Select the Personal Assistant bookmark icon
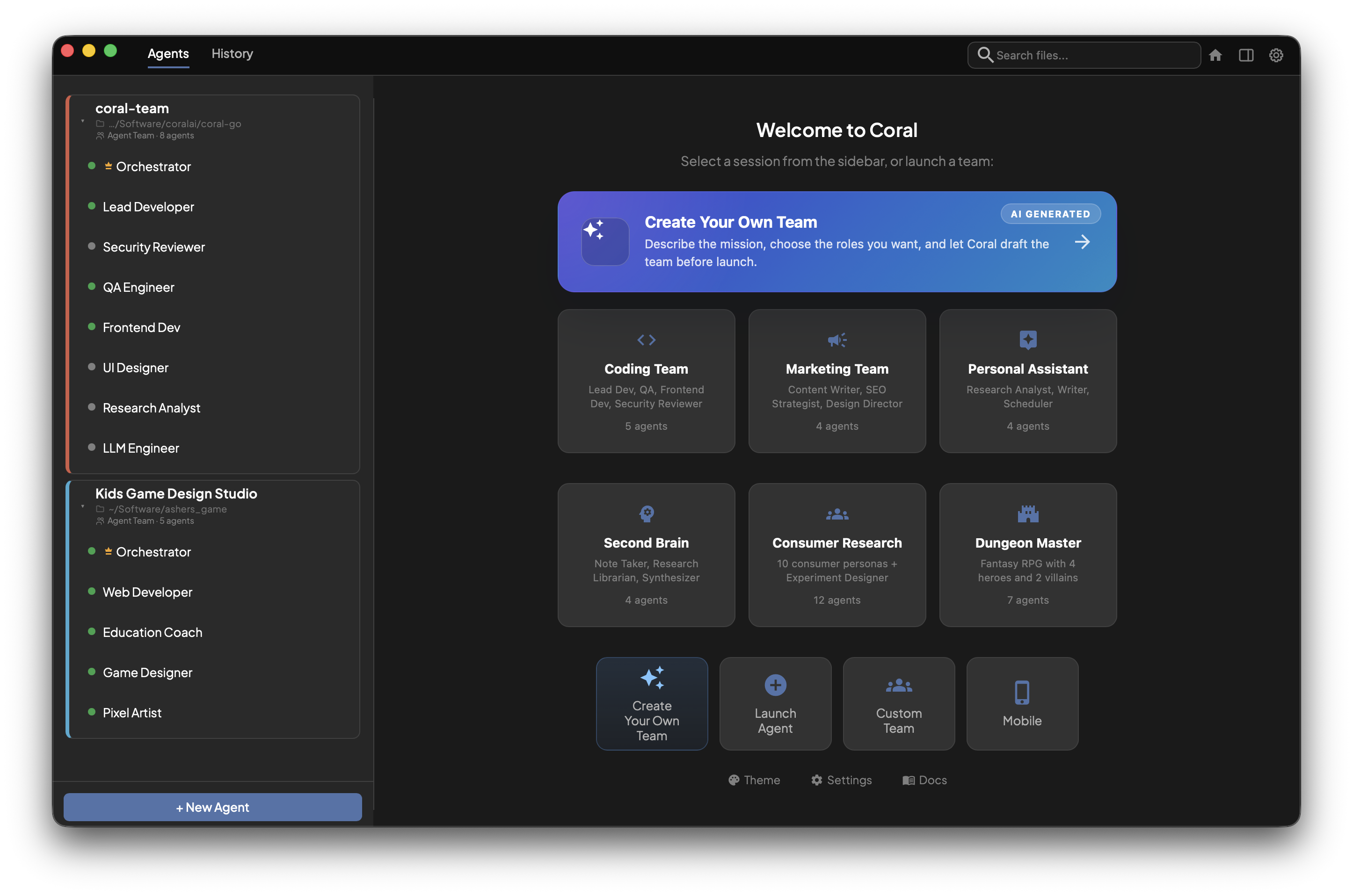Image resolution: width=1353 pixels, height=896 pixels. [x=1027, y=340]
